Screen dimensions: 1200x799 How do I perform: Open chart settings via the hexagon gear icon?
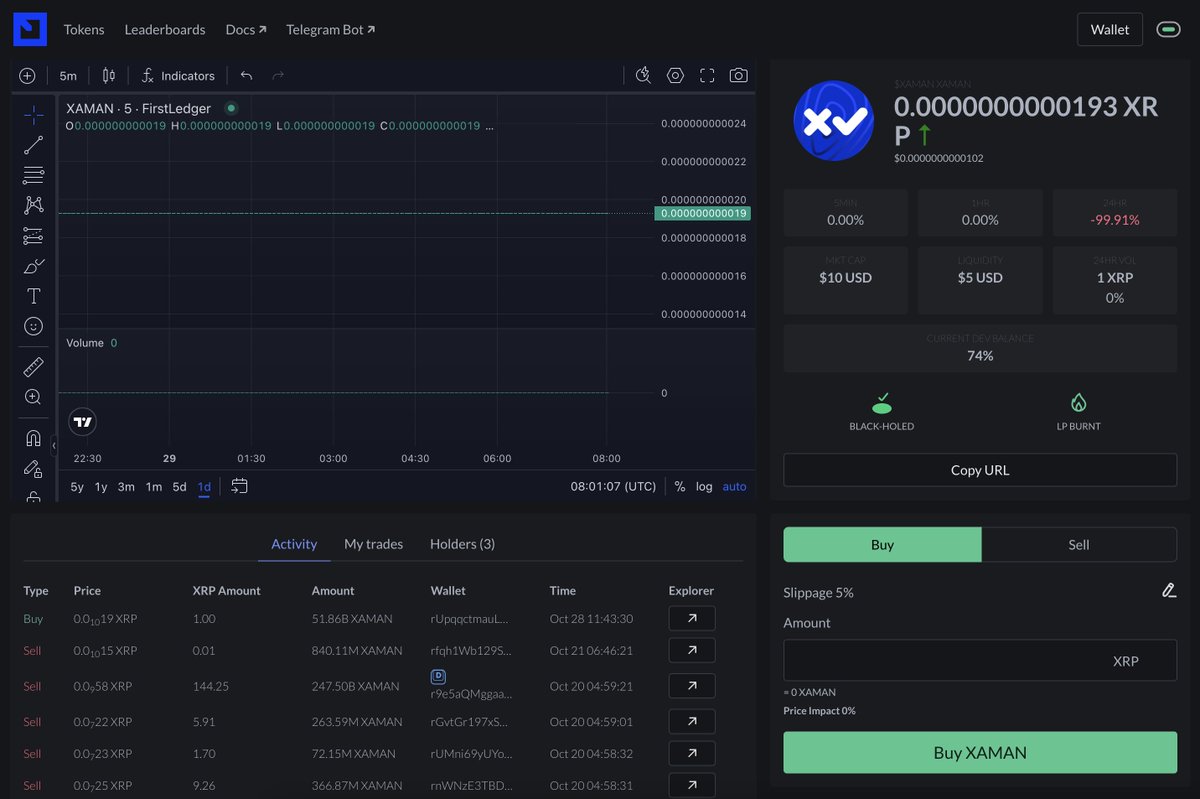[x=675, y=75]
